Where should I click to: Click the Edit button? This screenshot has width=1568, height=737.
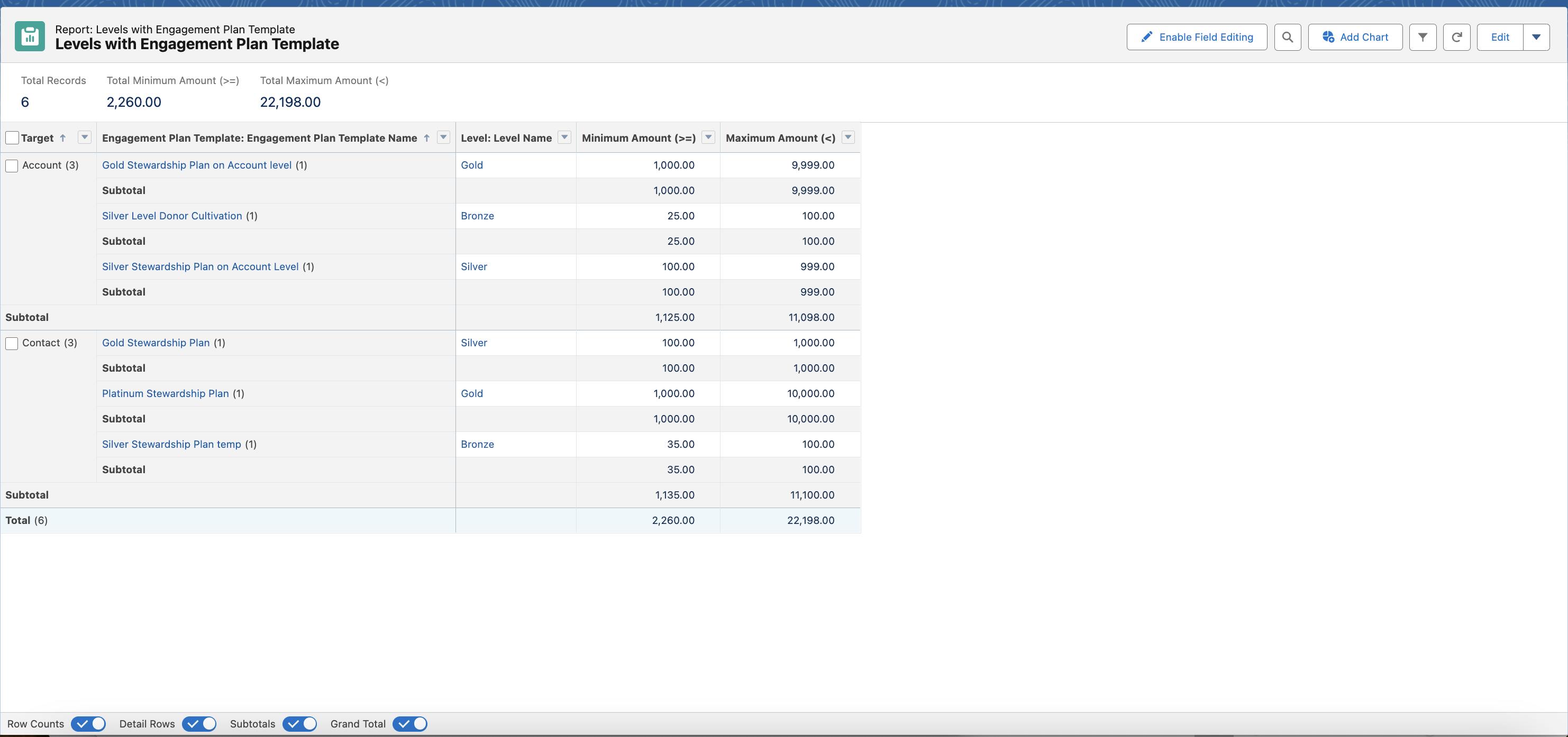pyautogui.click(x=1500, y=37)
